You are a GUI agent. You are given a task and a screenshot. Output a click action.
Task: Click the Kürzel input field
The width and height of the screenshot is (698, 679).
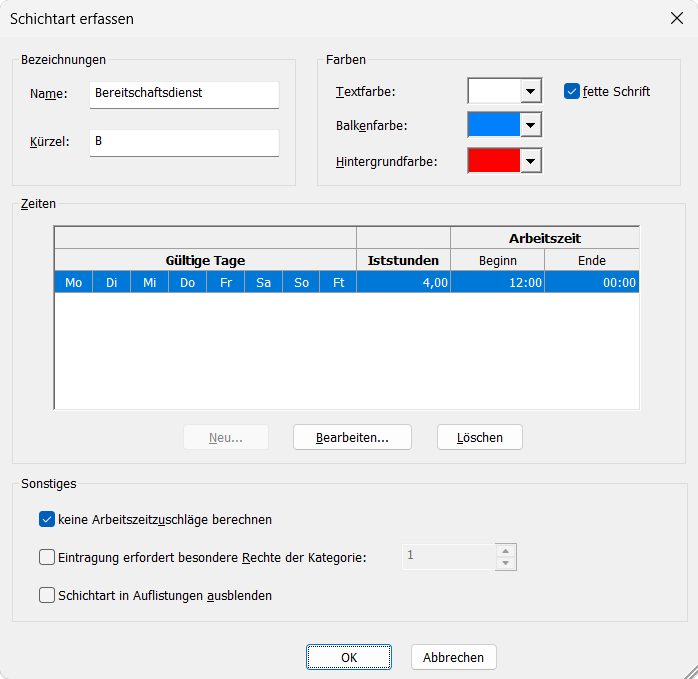[x=184, y=142]
